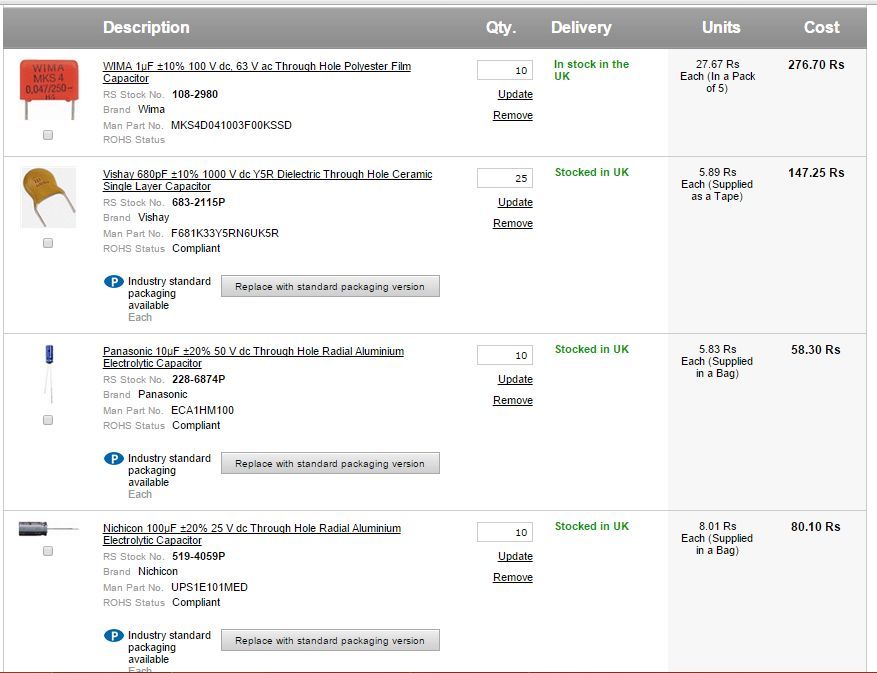Click the 276.70 Rs cost value
This screenshot has height=673, width=877.
pos(816,65)
